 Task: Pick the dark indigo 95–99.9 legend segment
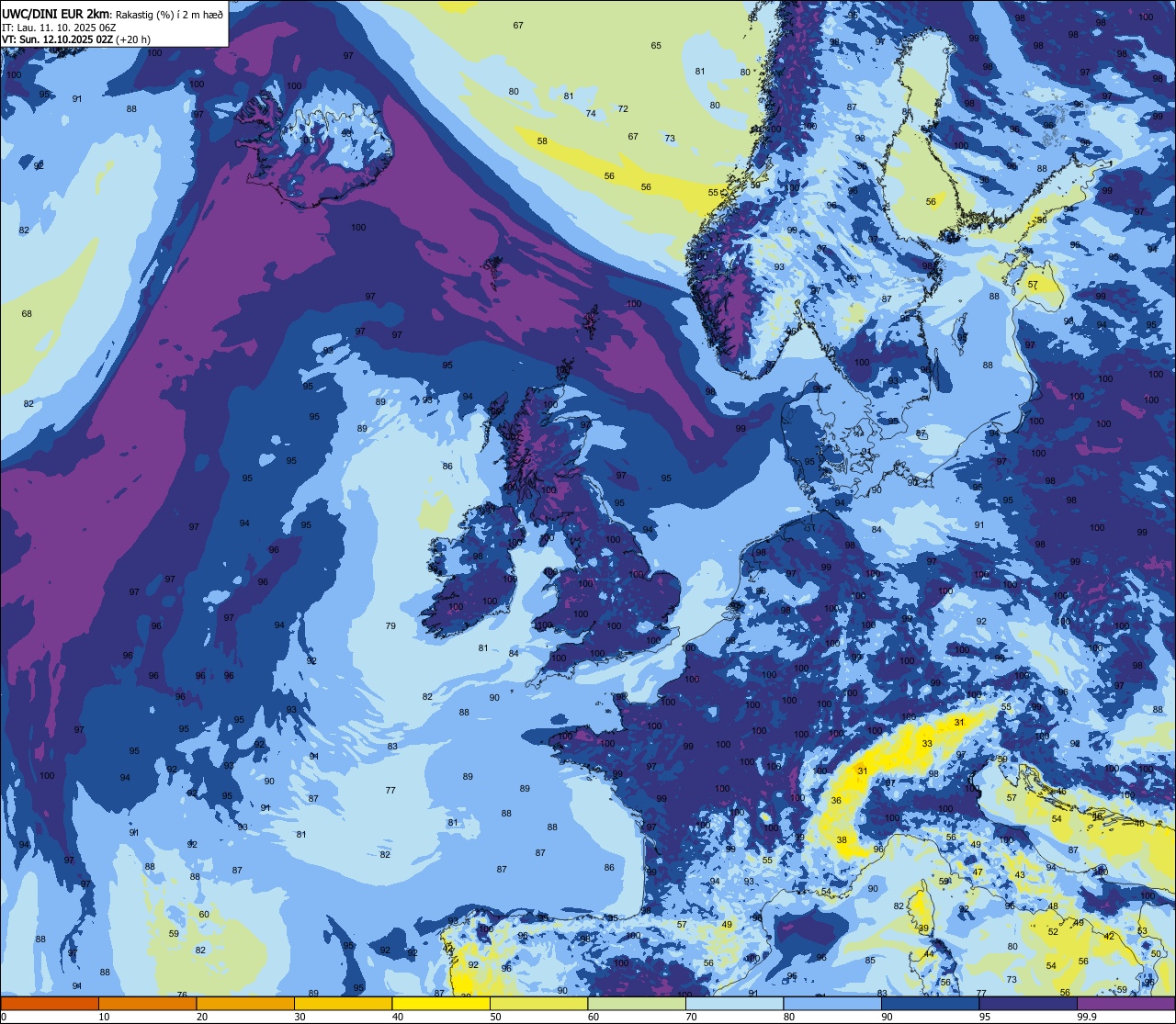tap(1028, 1003)
